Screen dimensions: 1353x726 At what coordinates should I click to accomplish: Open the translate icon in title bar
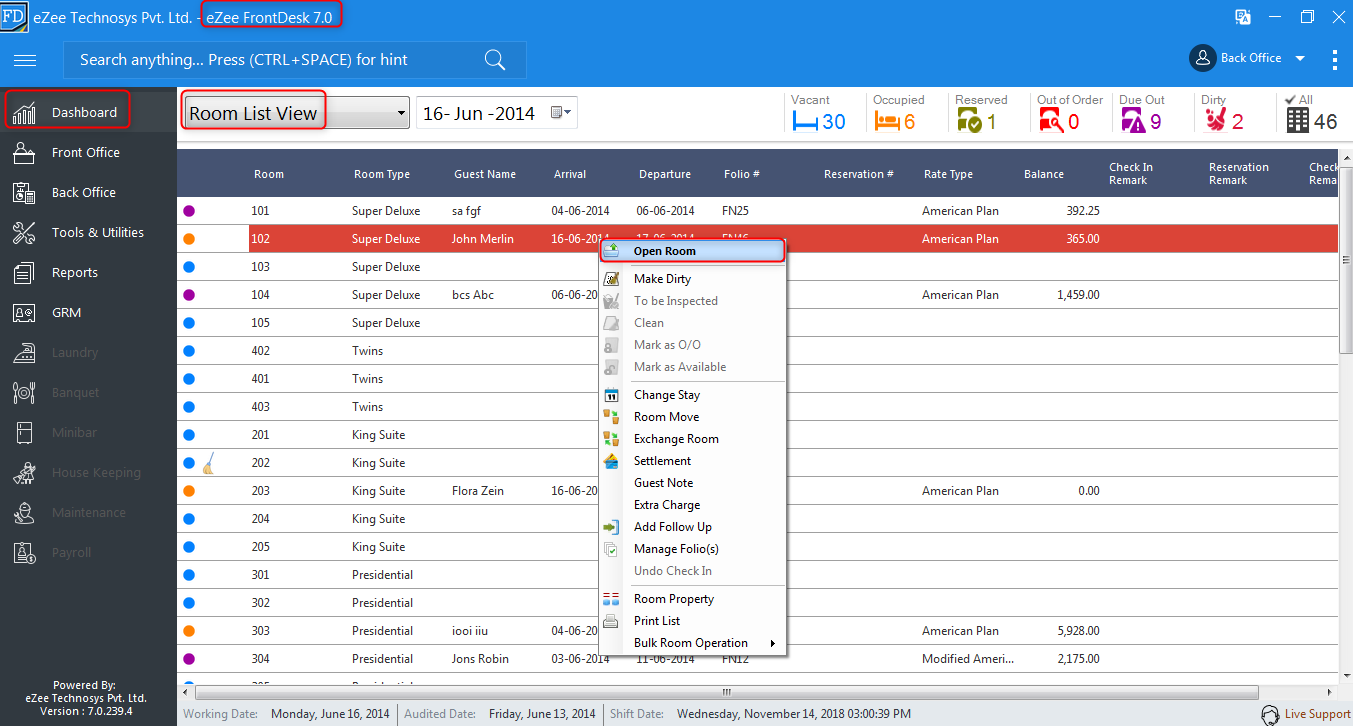1243,17
